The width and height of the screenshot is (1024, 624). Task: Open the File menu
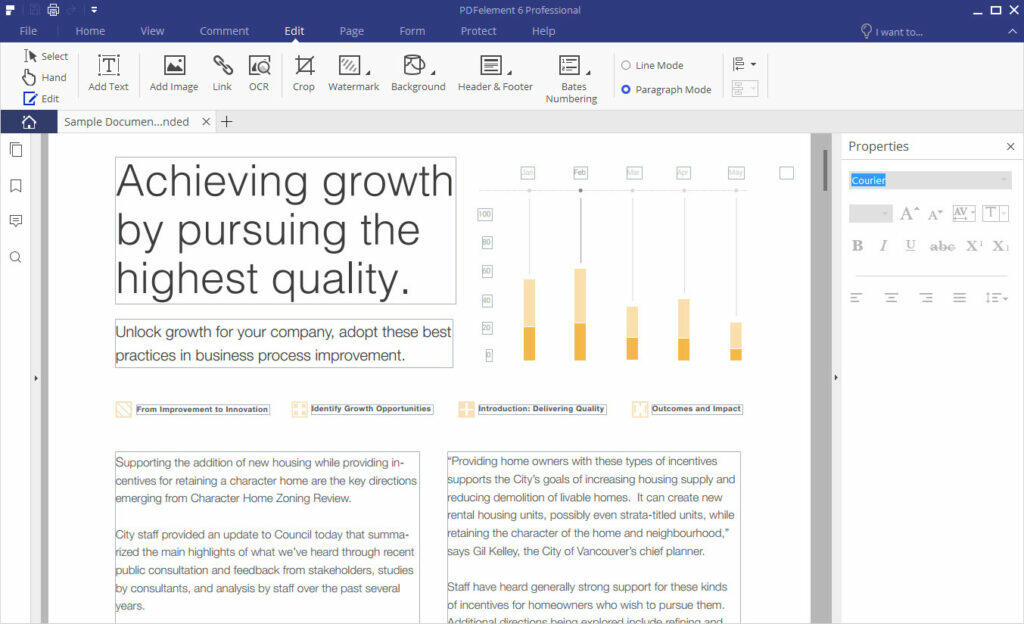[x=28, y=31]
